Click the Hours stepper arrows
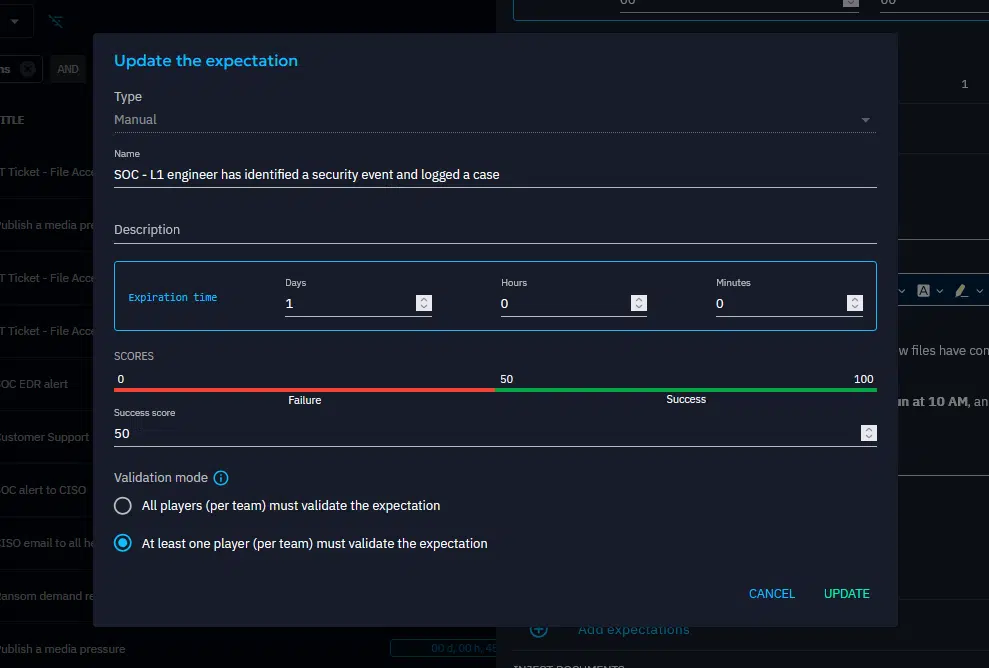This screenshot has width=989, height=668. [x=639, y=303]
